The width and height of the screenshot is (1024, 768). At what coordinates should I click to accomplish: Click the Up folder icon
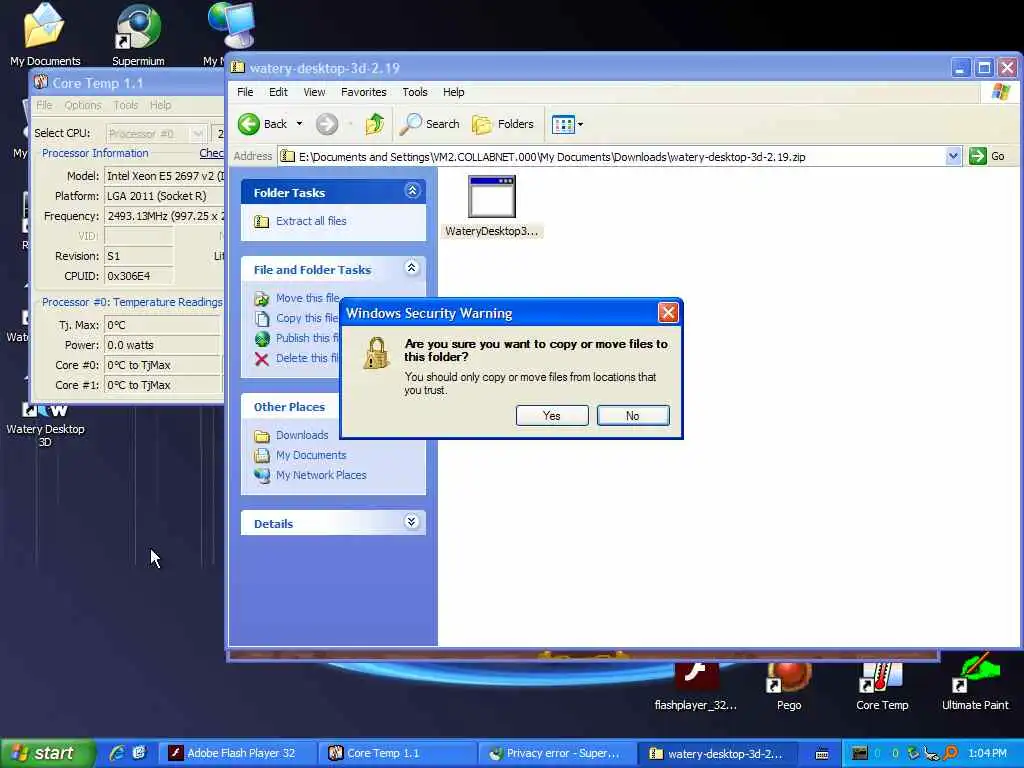[375, 124]
